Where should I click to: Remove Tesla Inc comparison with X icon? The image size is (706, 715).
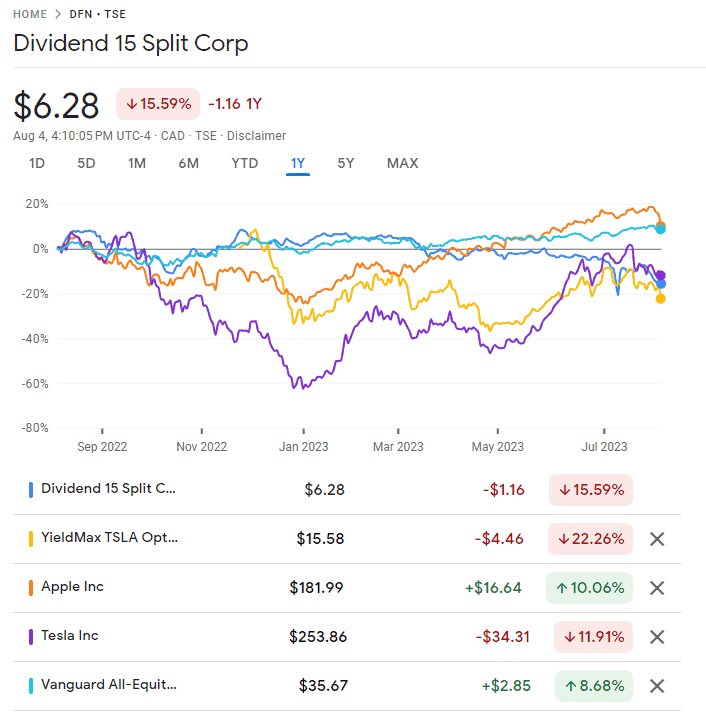click(x=657, y=637)
